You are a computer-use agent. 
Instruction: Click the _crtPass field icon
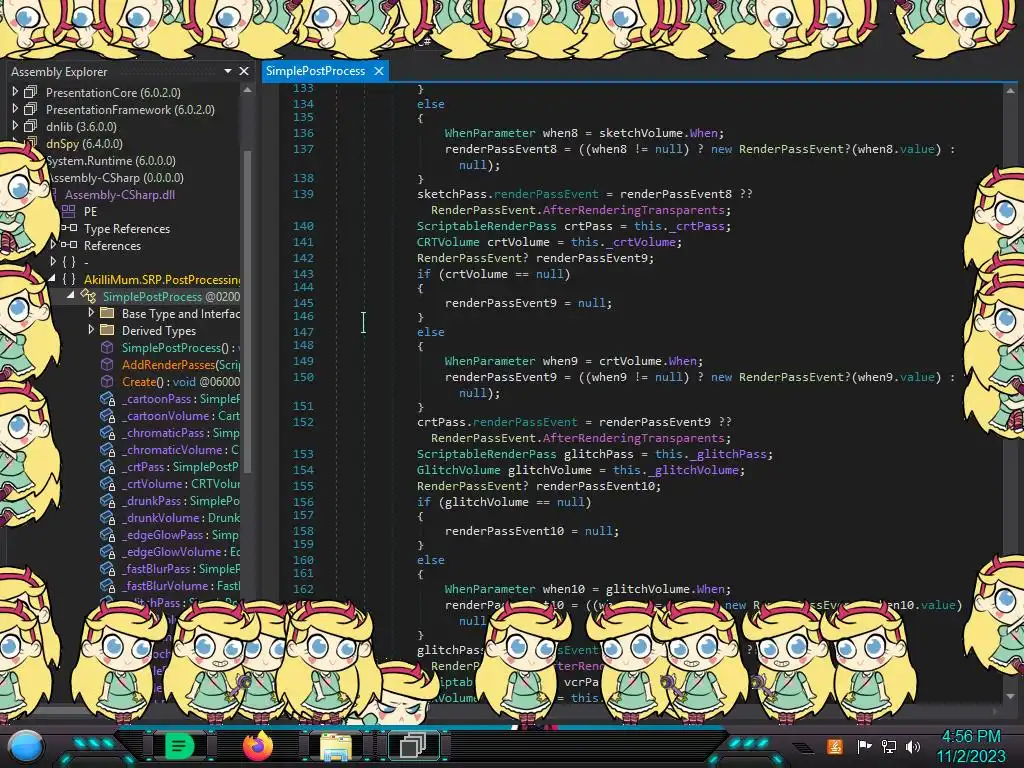107,466
